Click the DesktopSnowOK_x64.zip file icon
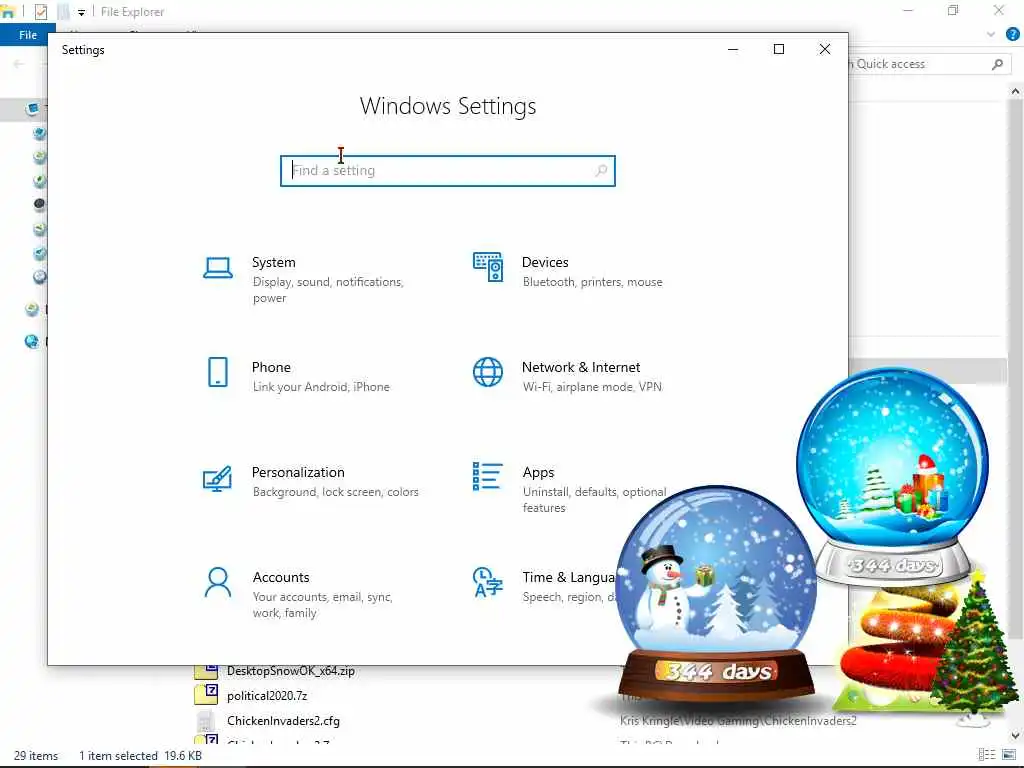Image resolution: width=1024 pixels, height=768 pixels. 206,670
